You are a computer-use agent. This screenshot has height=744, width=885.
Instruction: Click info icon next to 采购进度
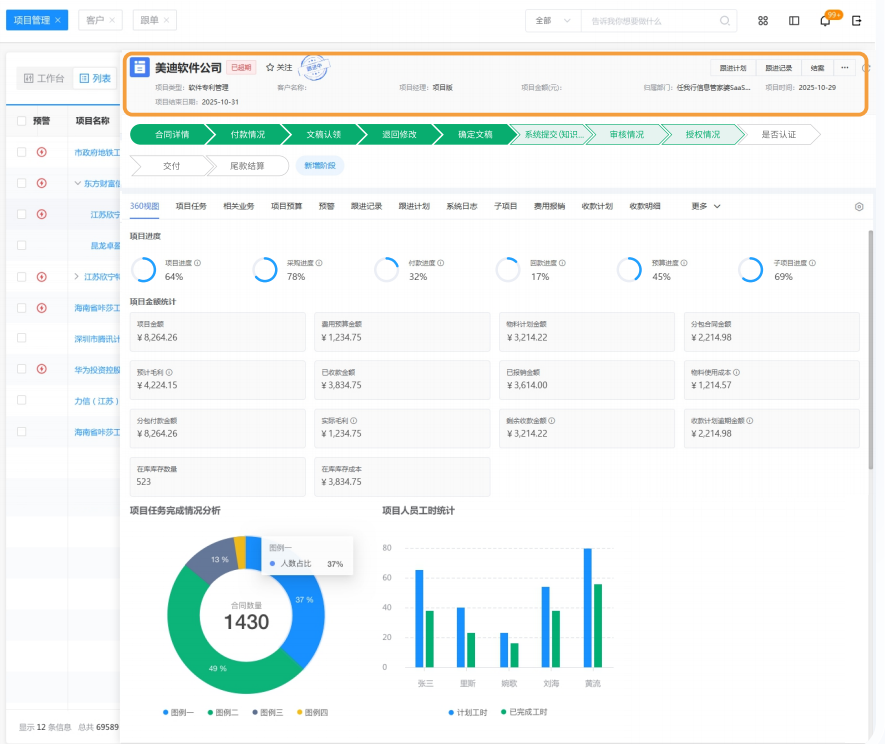319,263
